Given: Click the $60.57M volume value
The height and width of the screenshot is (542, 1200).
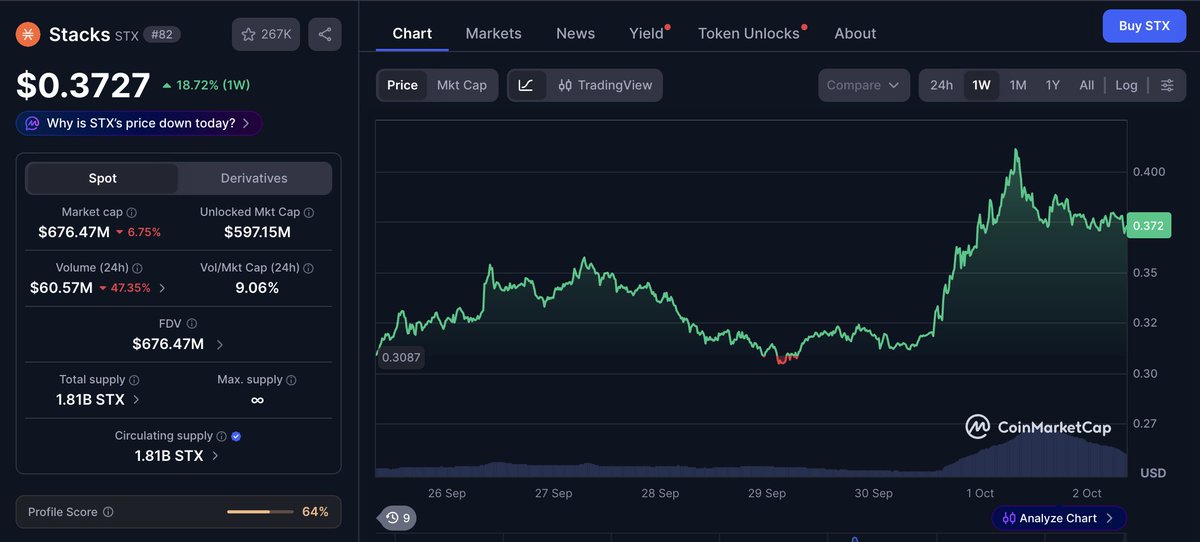Looking at the screenshot, I should [x=61, y=288].
